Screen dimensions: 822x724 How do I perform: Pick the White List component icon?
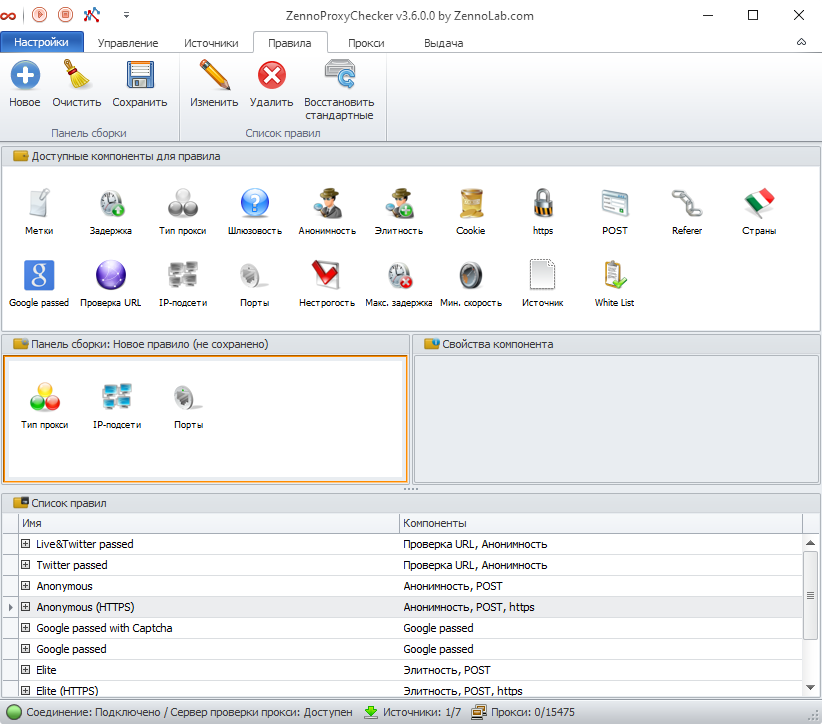click(614, 276)
